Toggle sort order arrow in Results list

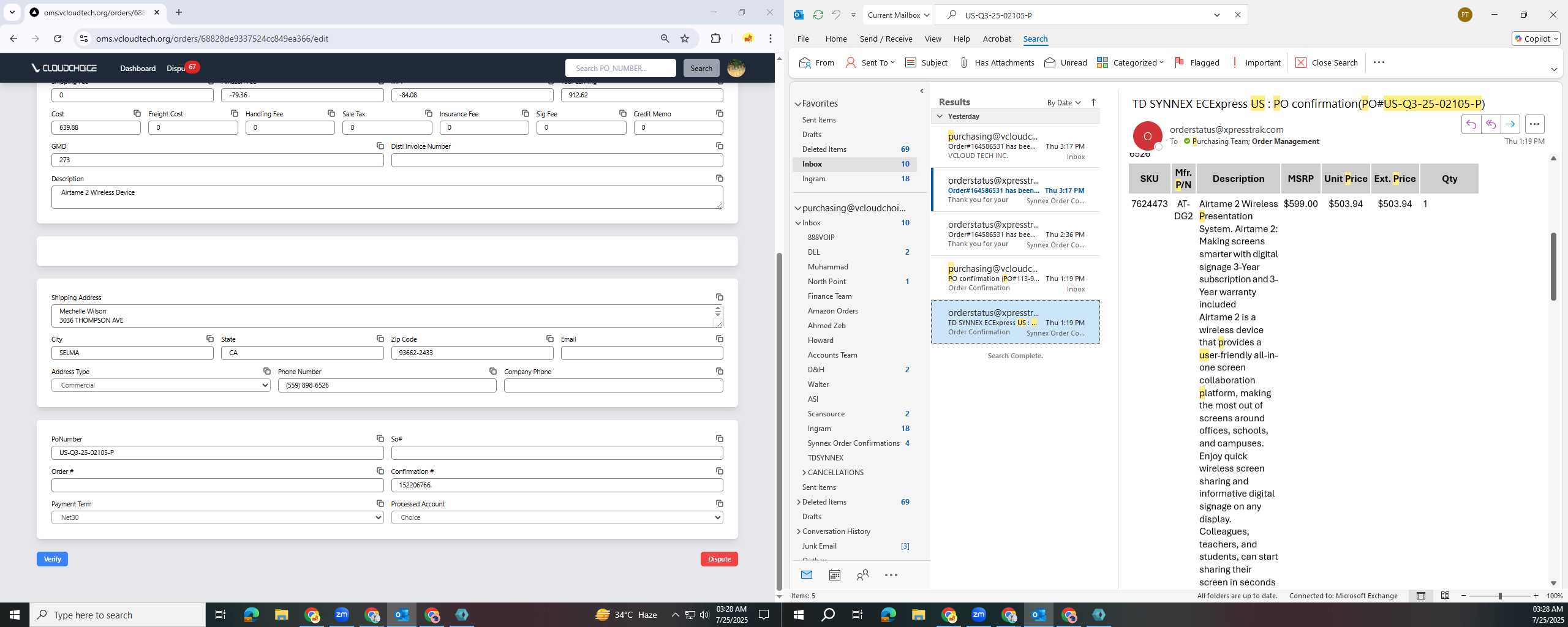coord(1093,102)
